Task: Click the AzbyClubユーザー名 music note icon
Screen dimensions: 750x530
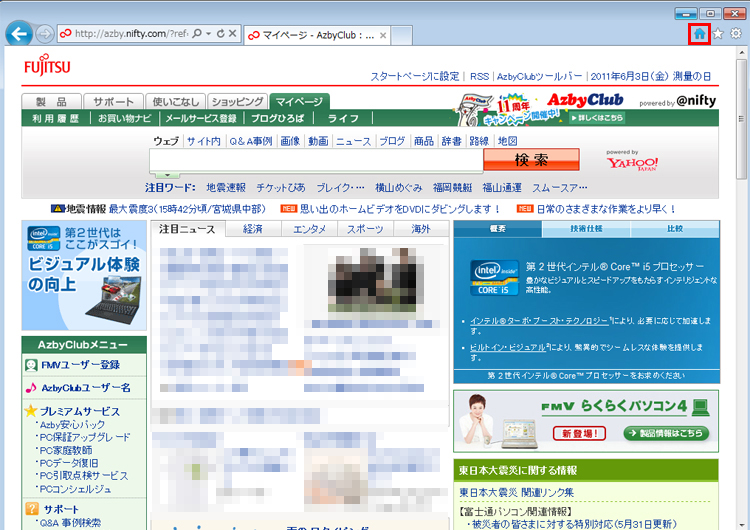Action: click(x=31, y=387)
